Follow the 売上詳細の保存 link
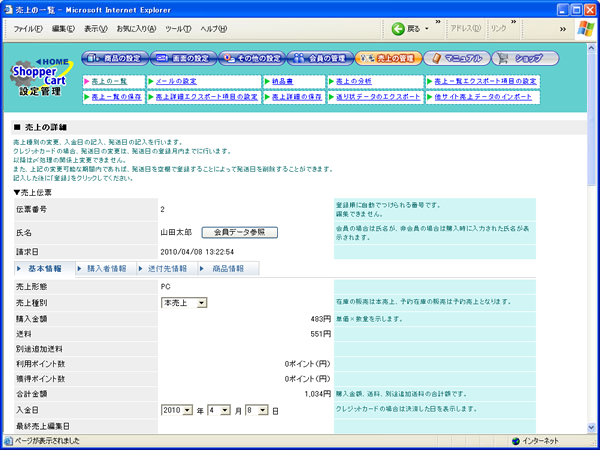Screen dimensions: 600x450 (x=297, y=97)
